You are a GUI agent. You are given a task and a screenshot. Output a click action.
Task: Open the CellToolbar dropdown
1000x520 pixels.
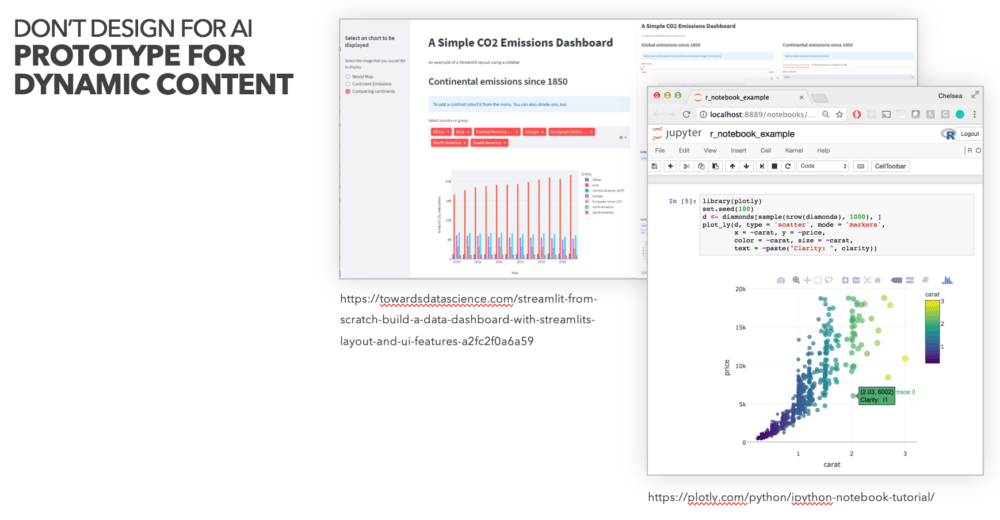[x=890, y=166]
